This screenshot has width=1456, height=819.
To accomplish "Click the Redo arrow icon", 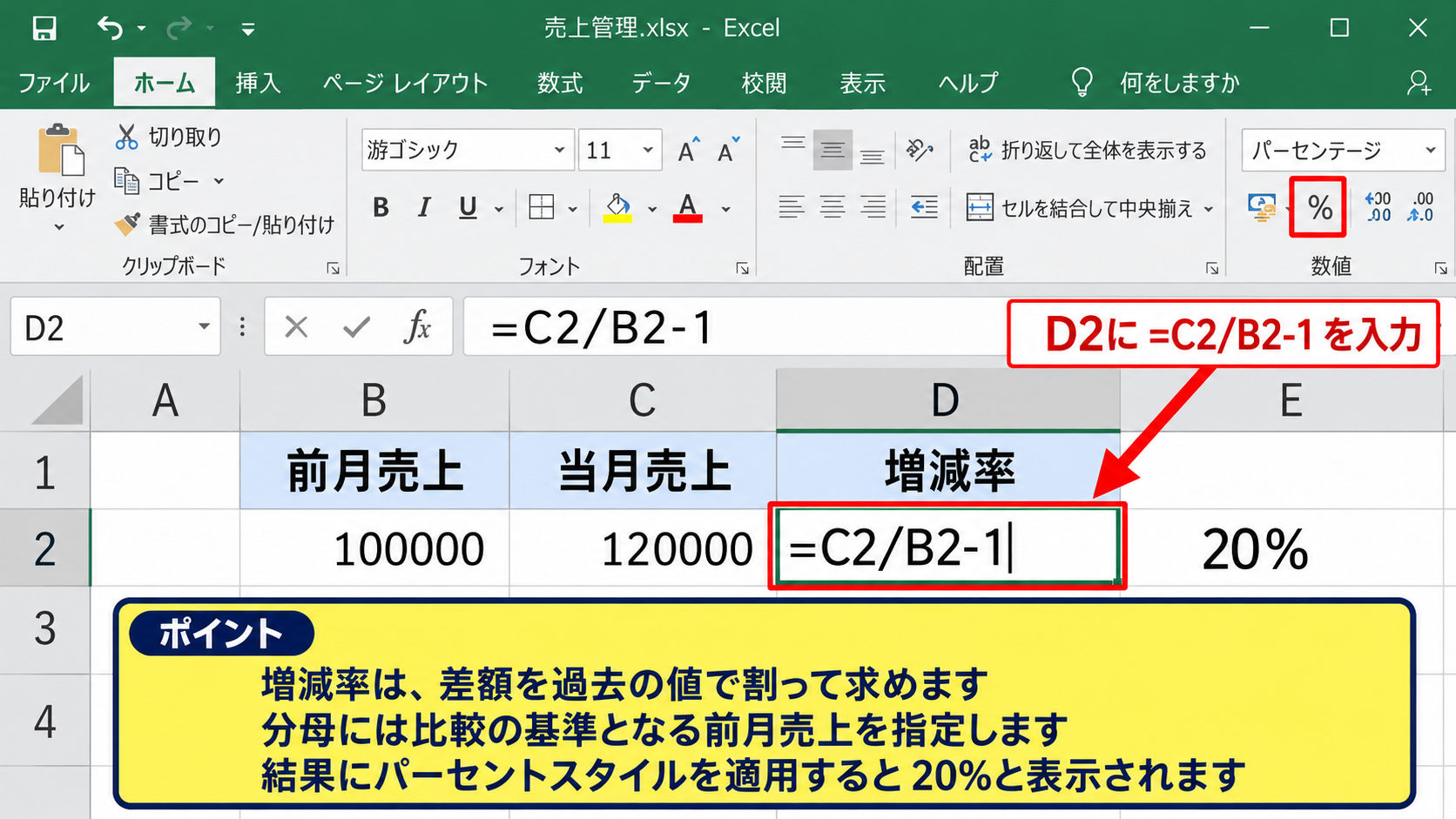I will [179, 29].
